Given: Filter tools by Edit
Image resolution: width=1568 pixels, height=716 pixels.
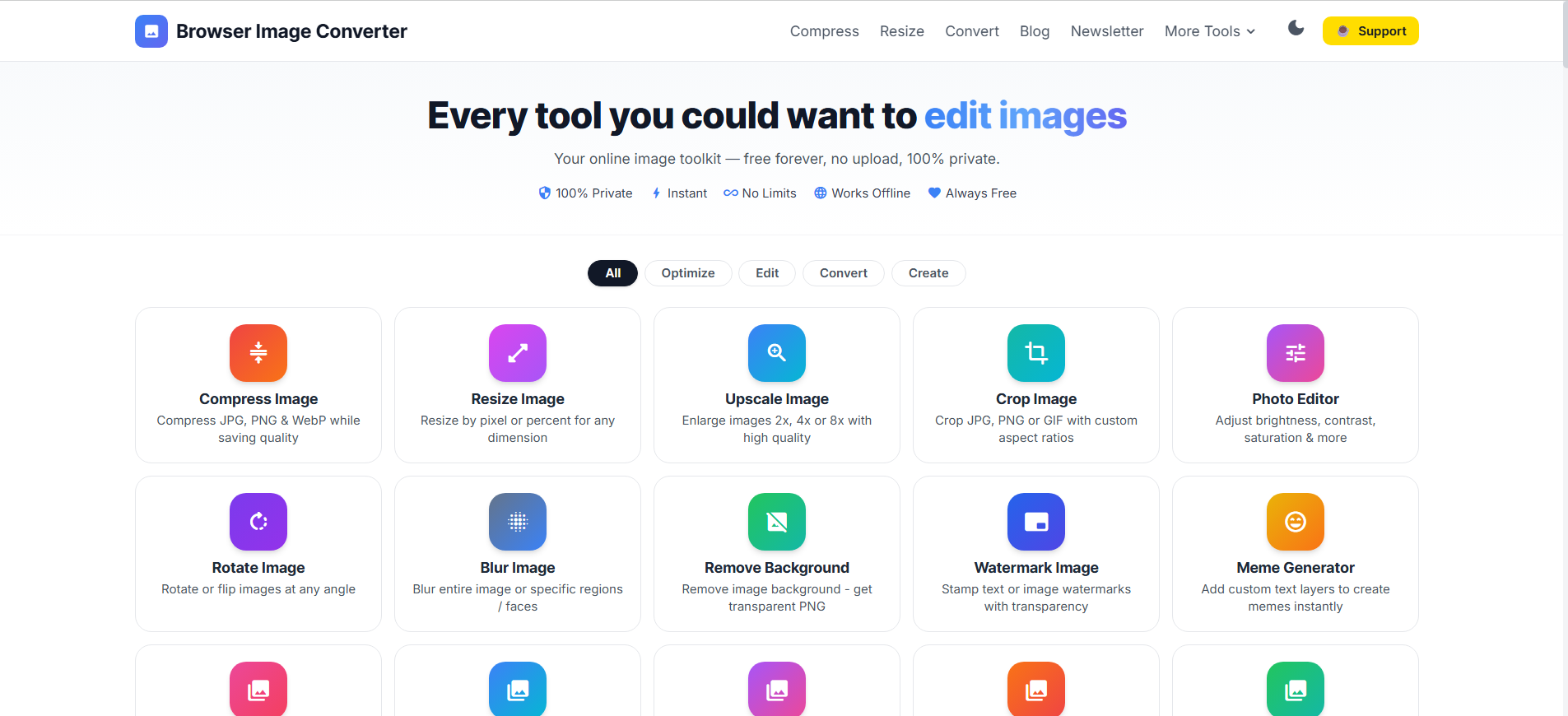Looking at the screenshot, I should pyautogui.click(x=767, y=273).
